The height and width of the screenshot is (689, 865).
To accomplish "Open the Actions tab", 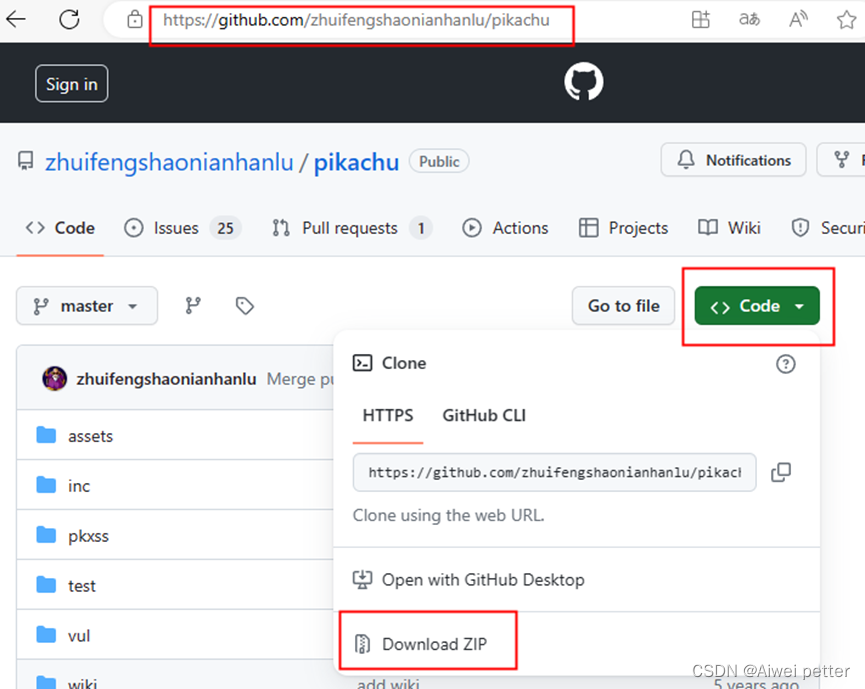I will coord(505,228).
